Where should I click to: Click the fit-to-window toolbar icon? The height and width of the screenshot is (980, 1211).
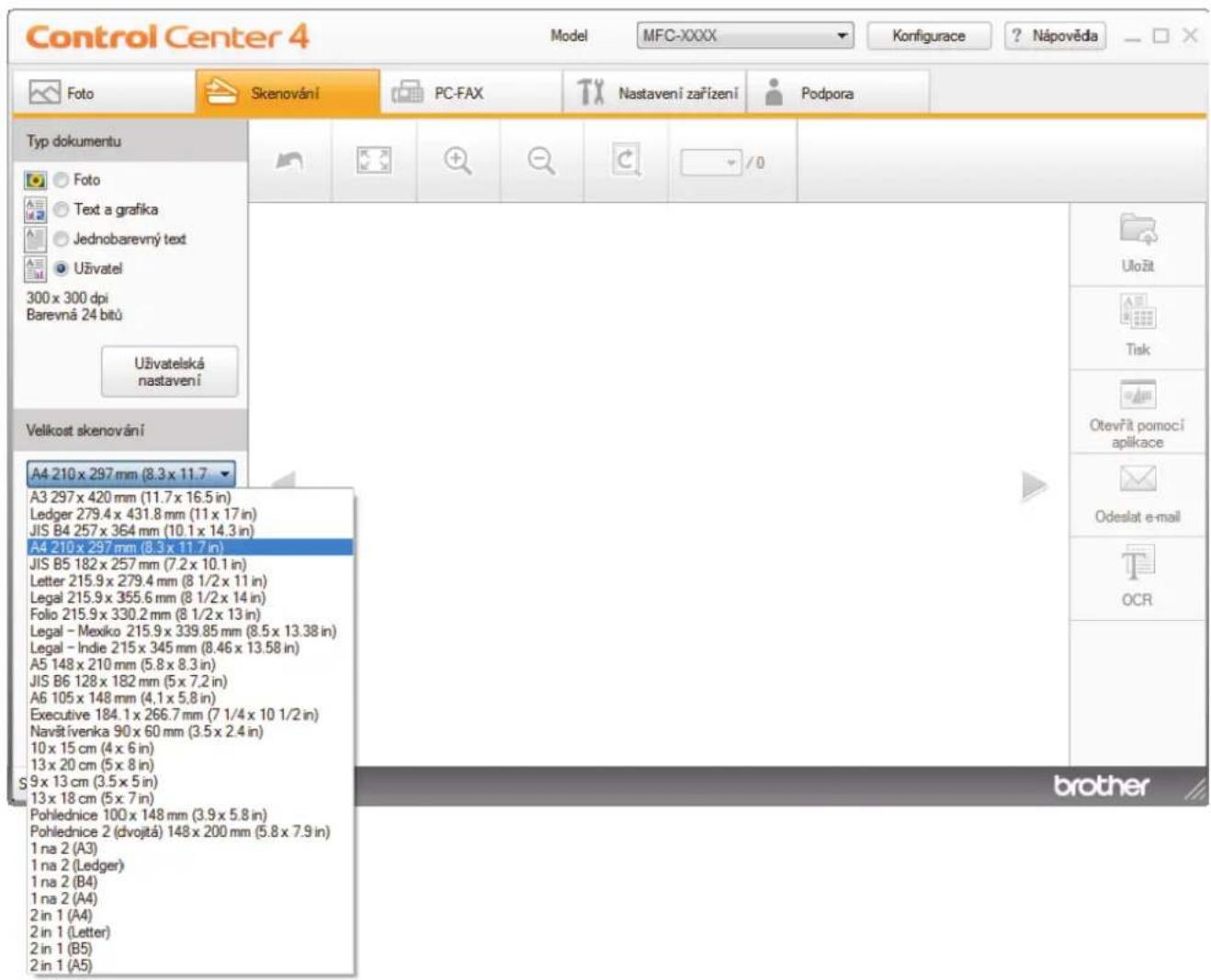[373, 161]
